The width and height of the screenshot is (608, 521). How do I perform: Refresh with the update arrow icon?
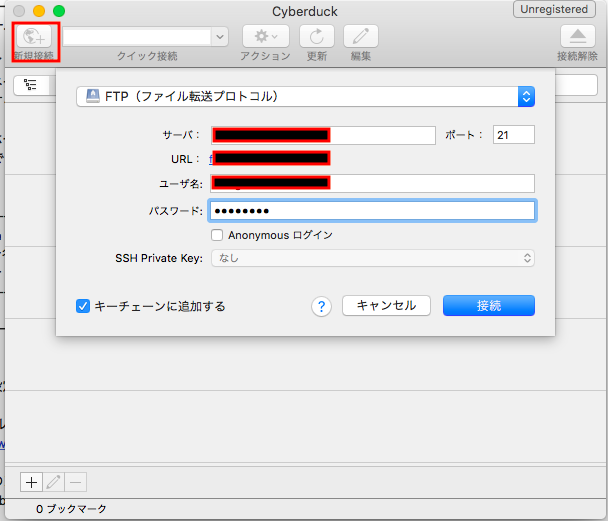(317, 36)
